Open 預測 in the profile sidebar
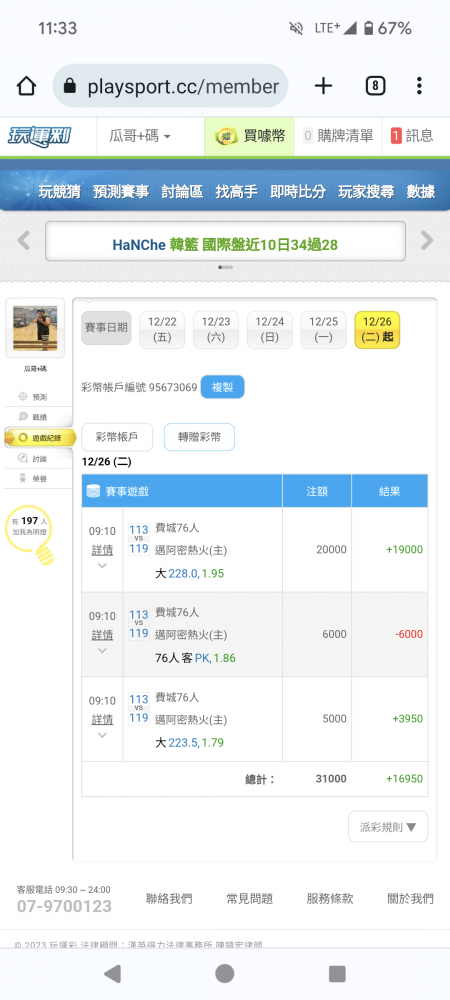 point(34,397)
